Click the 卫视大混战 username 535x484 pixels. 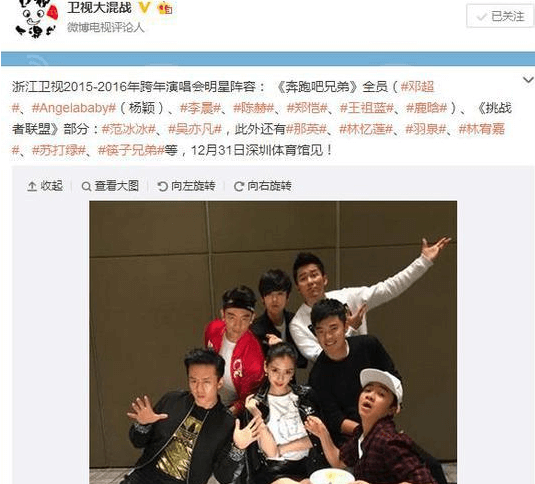tap(99, 8)
